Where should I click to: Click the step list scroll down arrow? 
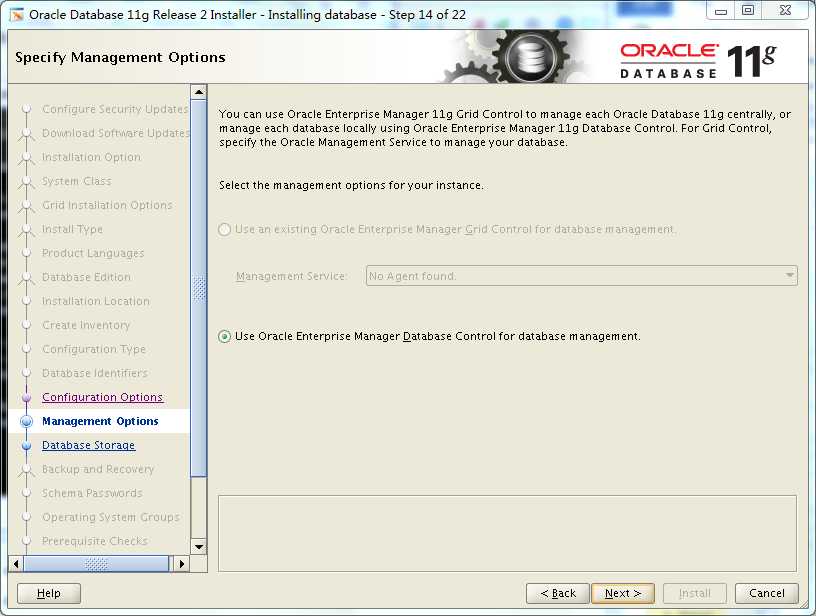point(199,547)
